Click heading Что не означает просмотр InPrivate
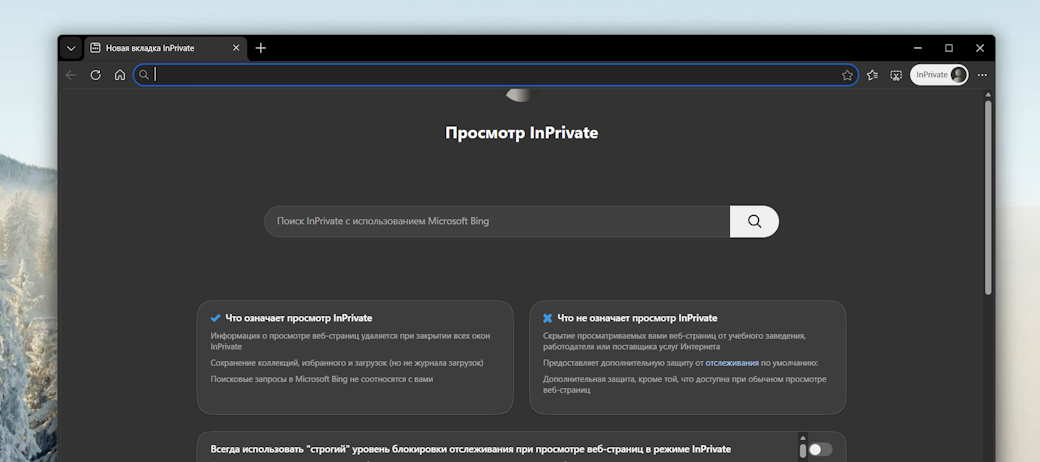Image resolution: width=1040 pixels, height=462 pixels. (x=637, y=318)
